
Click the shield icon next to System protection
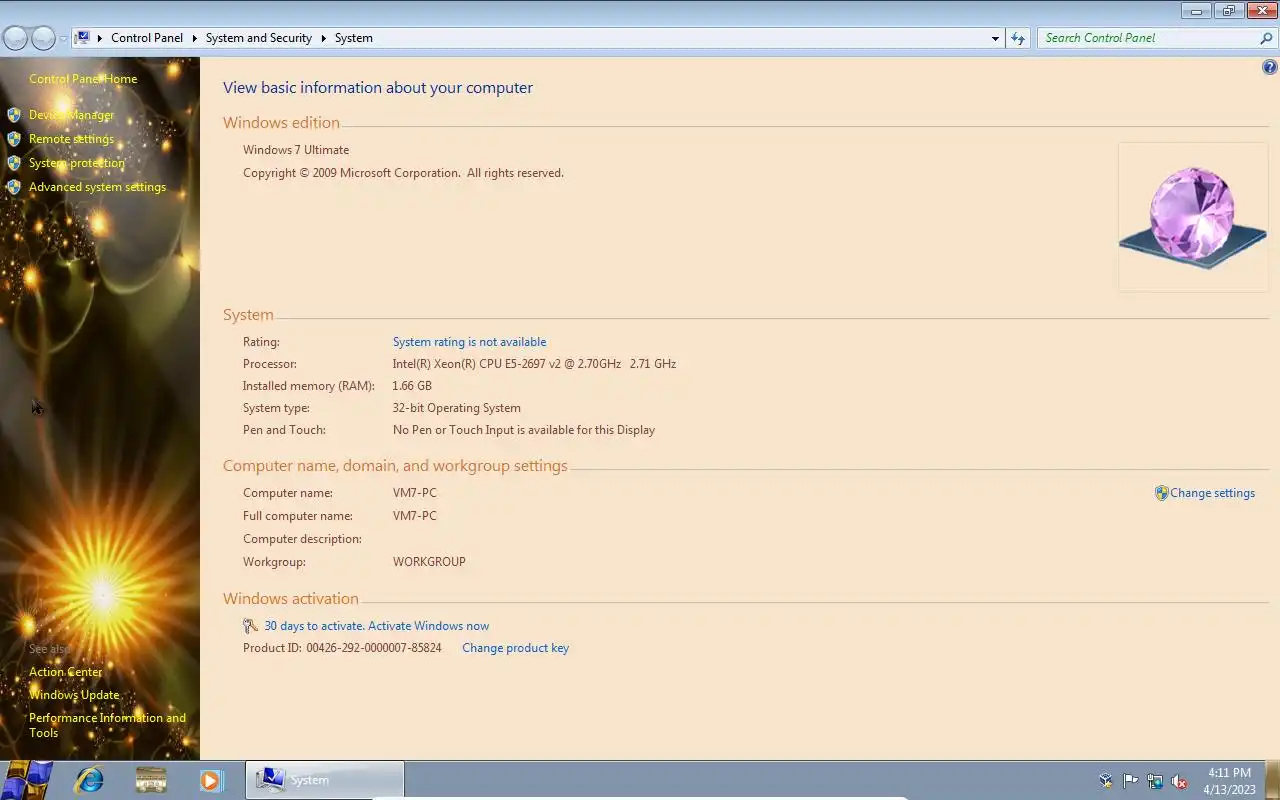tap(14, 163)
